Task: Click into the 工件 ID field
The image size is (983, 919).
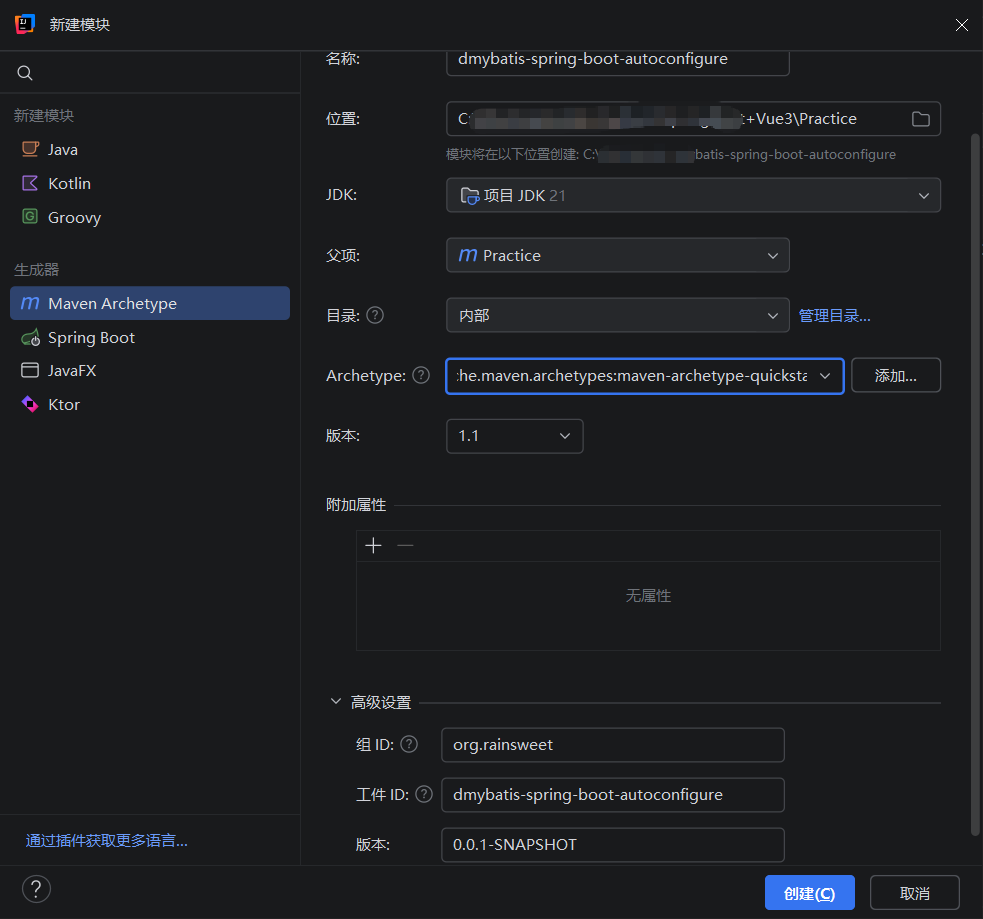Action: pyautogui.click(x=612, y=795)
